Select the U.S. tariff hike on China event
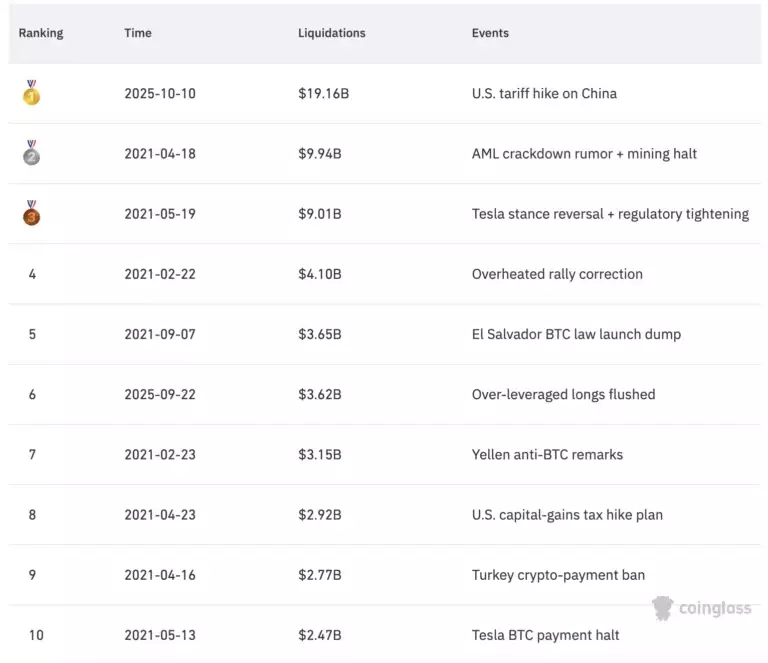The height and width of the screenshot is (663, 768). click(544, 94)
